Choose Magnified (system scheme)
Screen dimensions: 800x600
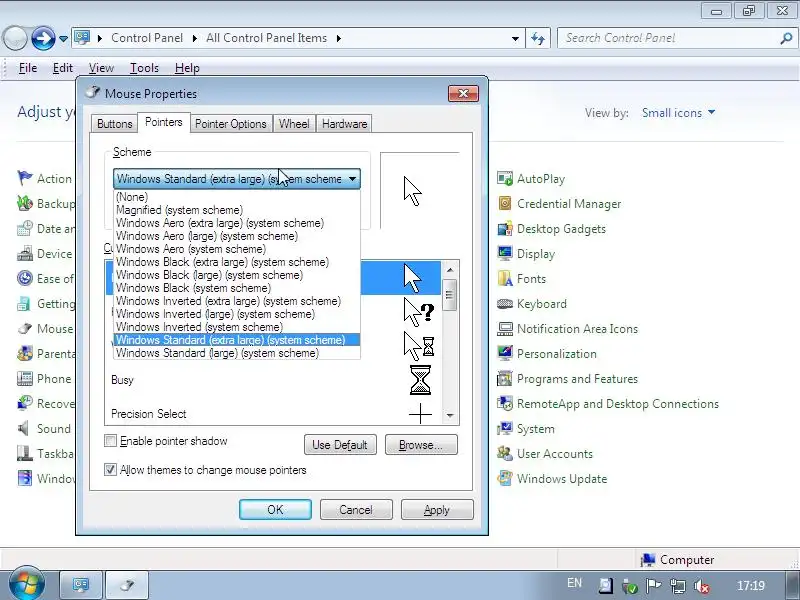[x=237, y=210]
